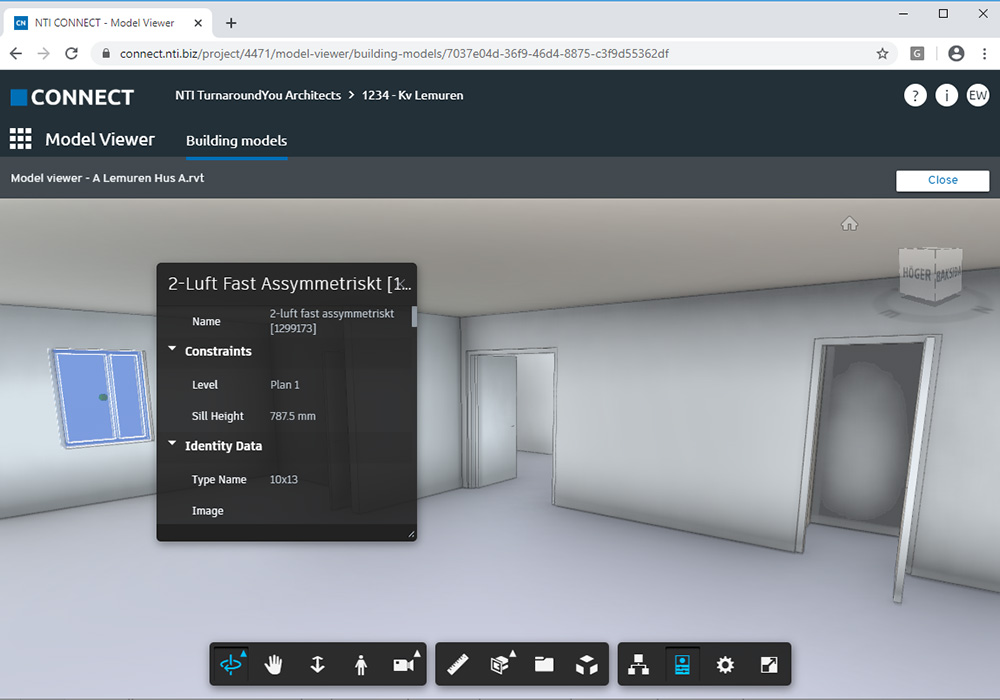Open the Explode model tool
Screen dimensions: 1000x700
(586, 665)
